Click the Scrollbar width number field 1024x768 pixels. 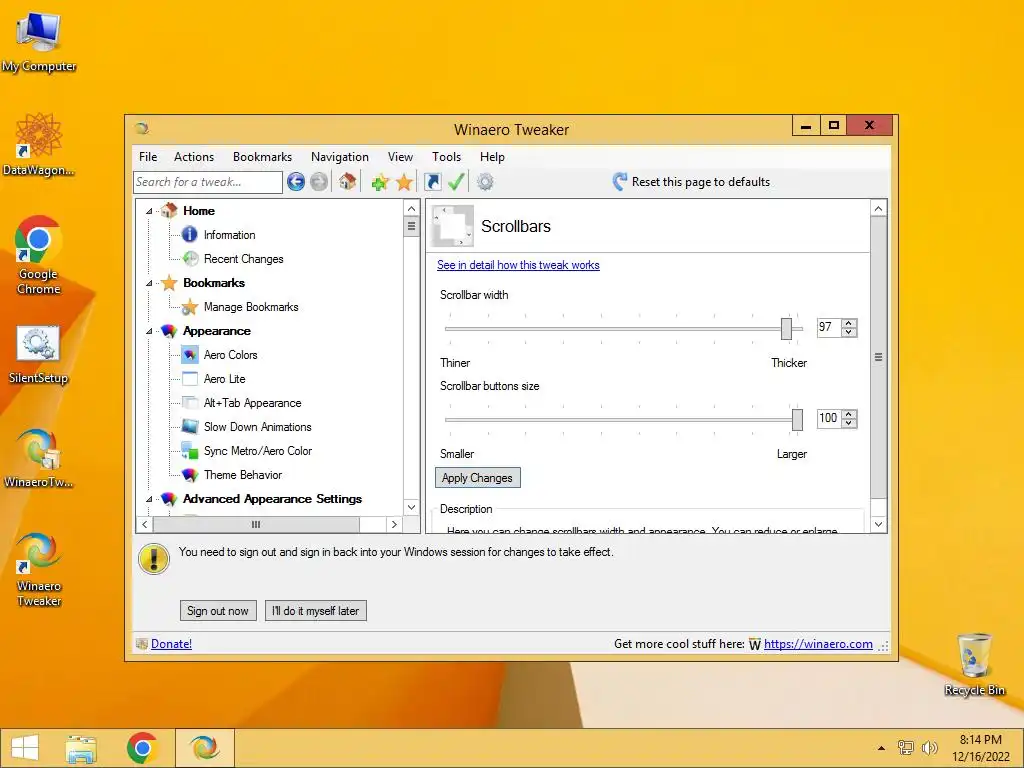coord(829,327)
